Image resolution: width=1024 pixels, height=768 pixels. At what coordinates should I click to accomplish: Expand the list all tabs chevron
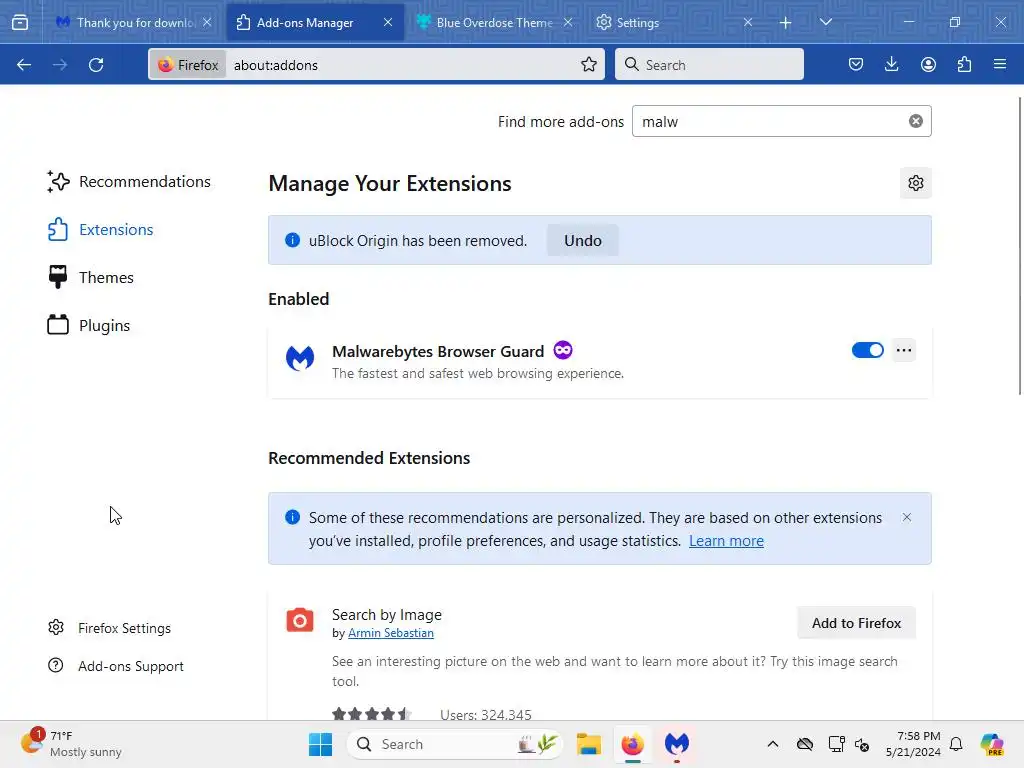click(825, 22)
